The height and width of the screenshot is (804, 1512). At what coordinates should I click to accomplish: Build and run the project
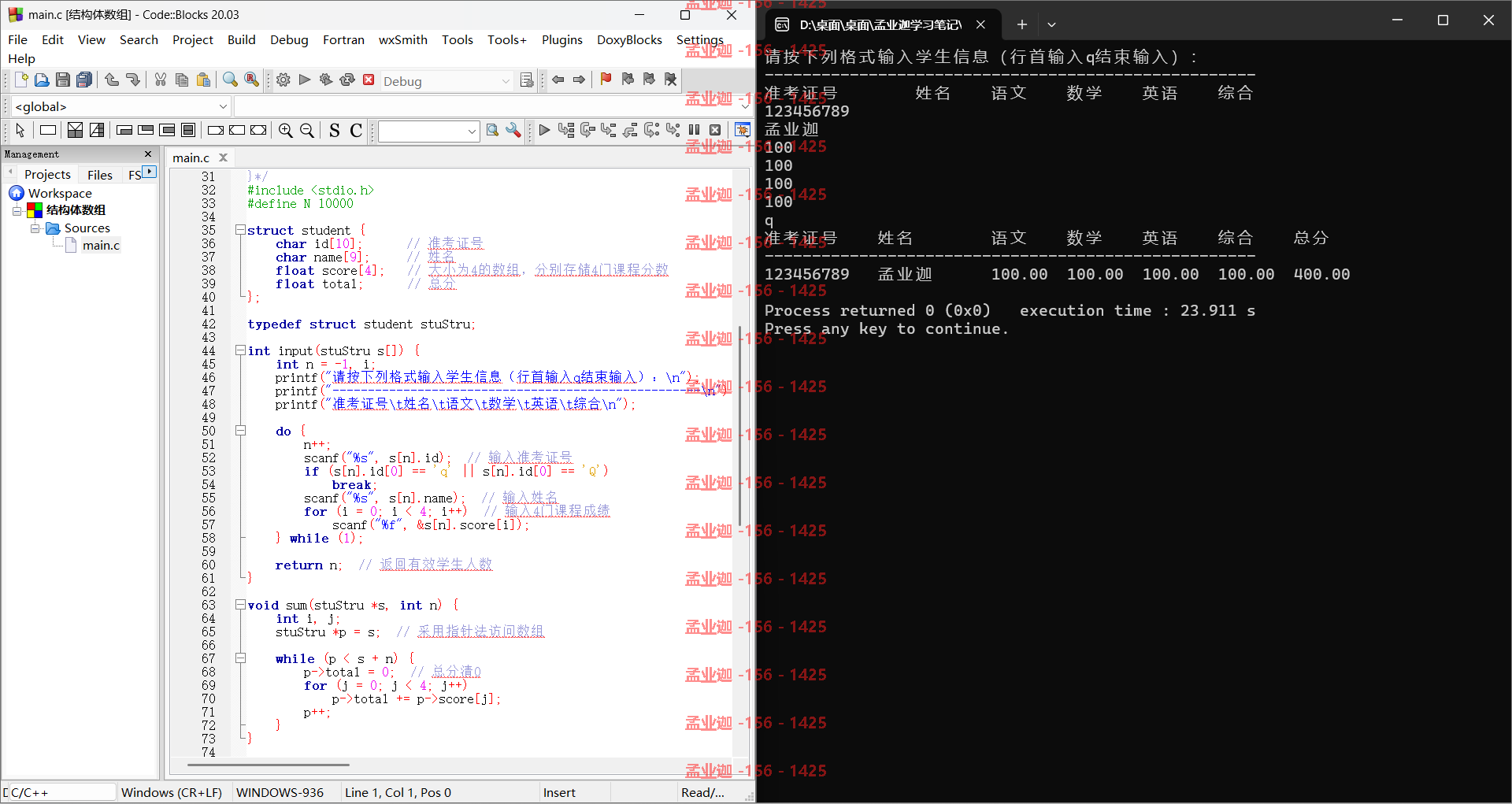point(326,80)
